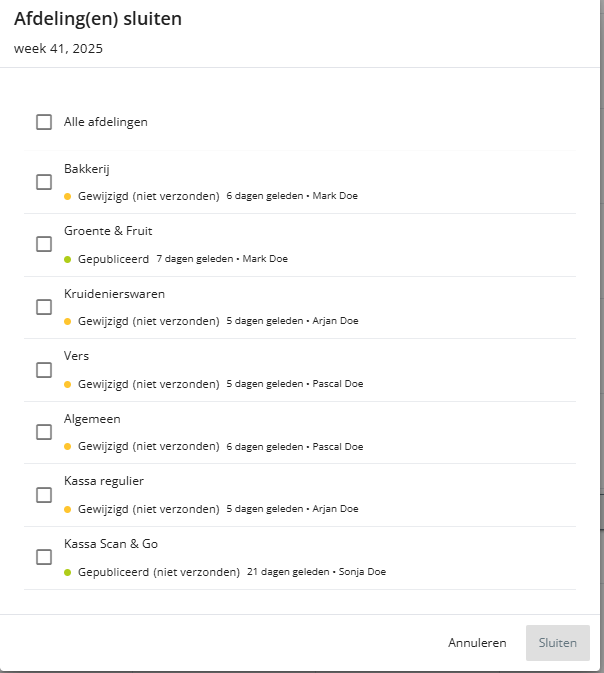The height and width of the screenshot is (673, 604).
Task: Click the yellow status dot for Kruidenierswaren
Action: point(68,321)
